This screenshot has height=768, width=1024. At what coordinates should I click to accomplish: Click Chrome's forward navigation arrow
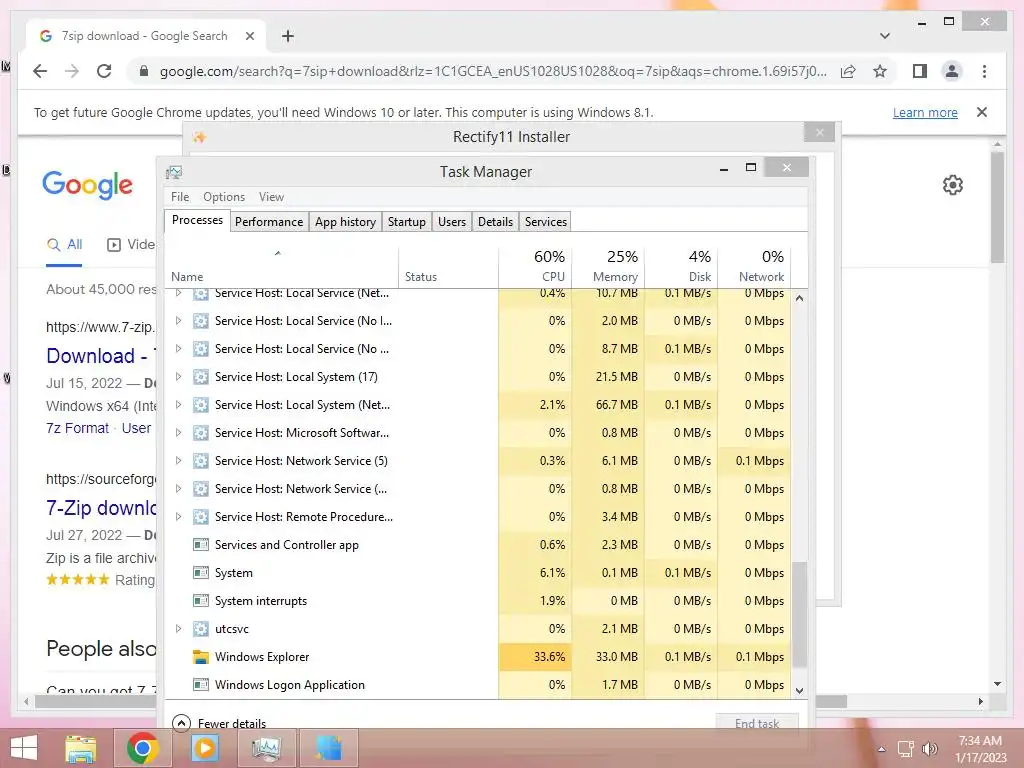72,71
